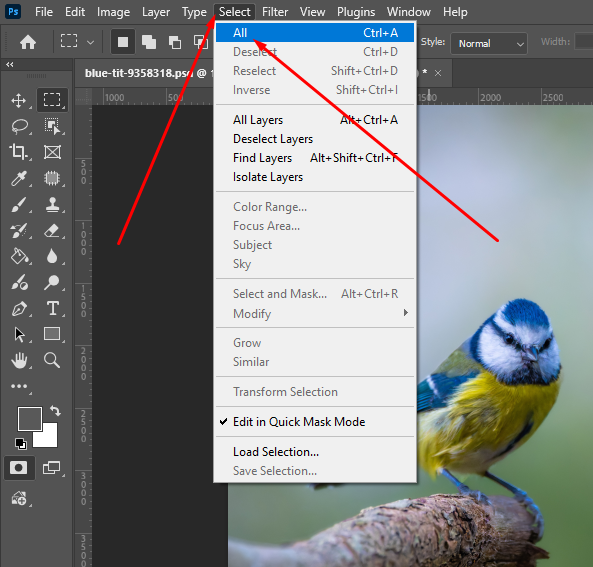Open the Plugins menu

click(x=356, y=12)
